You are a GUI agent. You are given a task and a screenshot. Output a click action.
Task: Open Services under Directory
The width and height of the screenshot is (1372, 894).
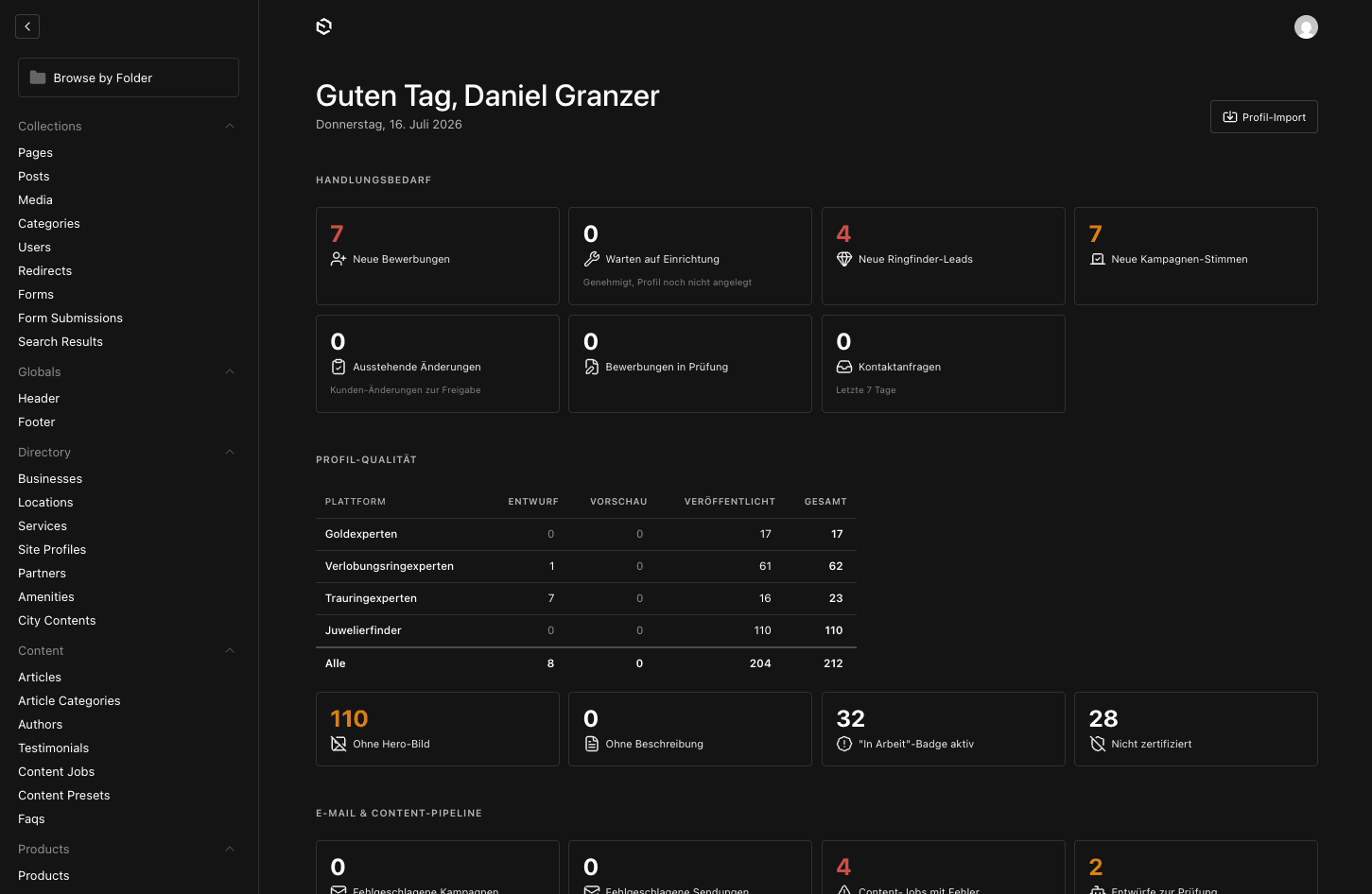pos(43,525)
